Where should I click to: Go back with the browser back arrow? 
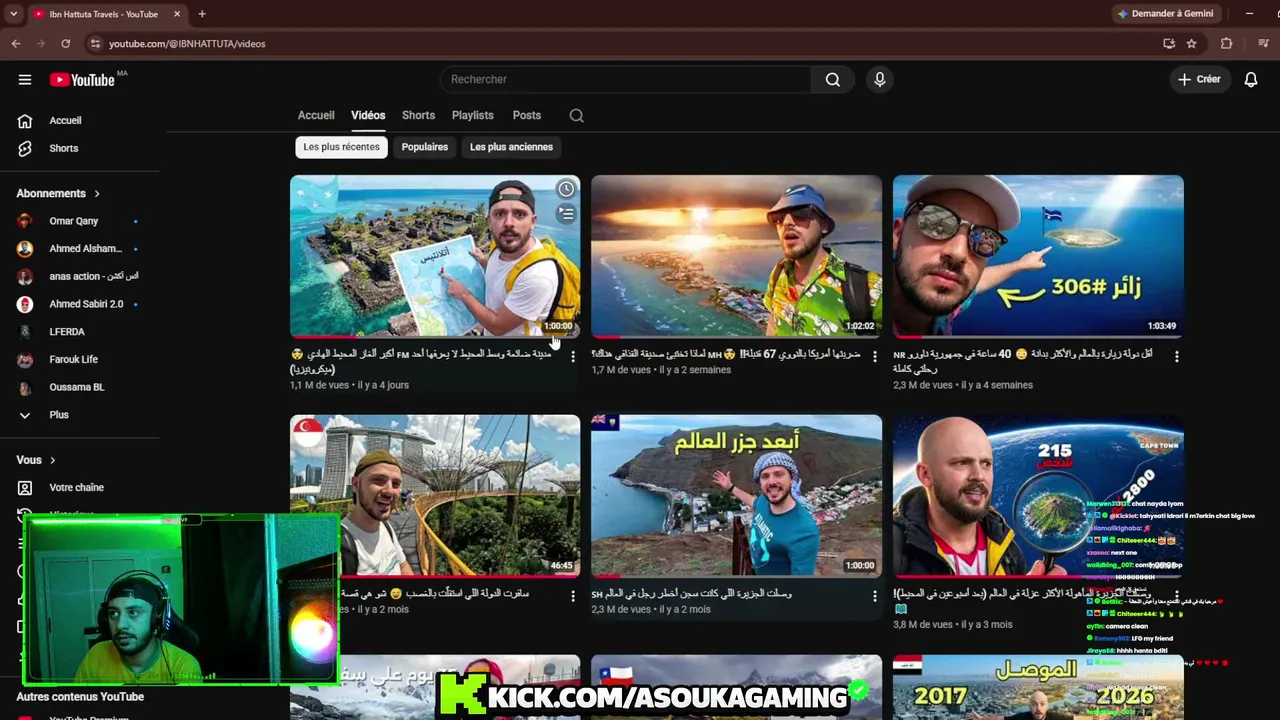[x=16, y=44]
